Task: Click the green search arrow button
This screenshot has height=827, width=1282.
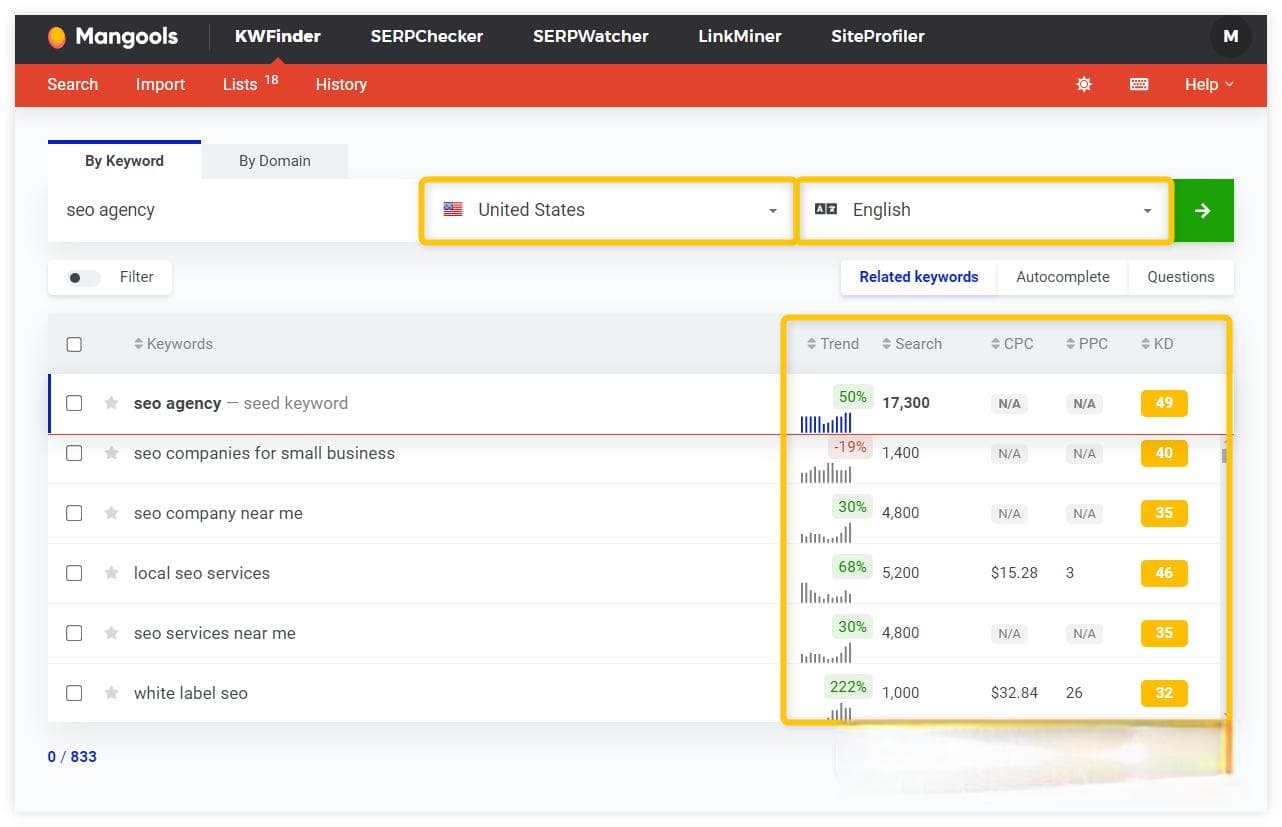Action: coord(1203,210)
